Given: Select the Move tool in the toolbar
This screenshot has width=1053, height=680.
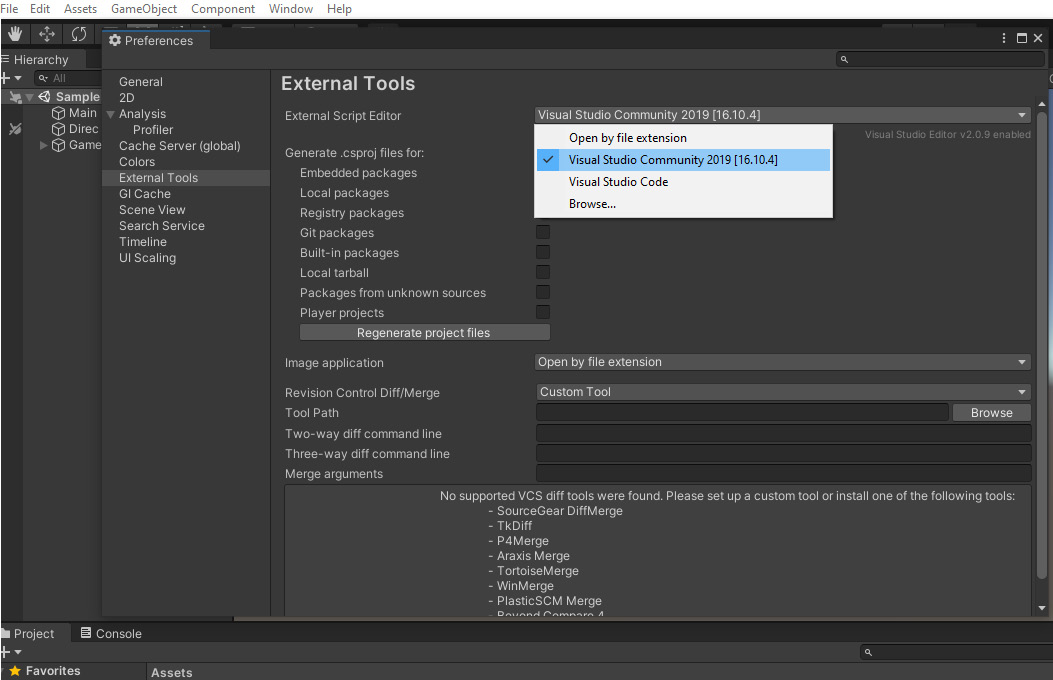Looking at the screenshot, I should pyautogui.click(x=46, y=34).
